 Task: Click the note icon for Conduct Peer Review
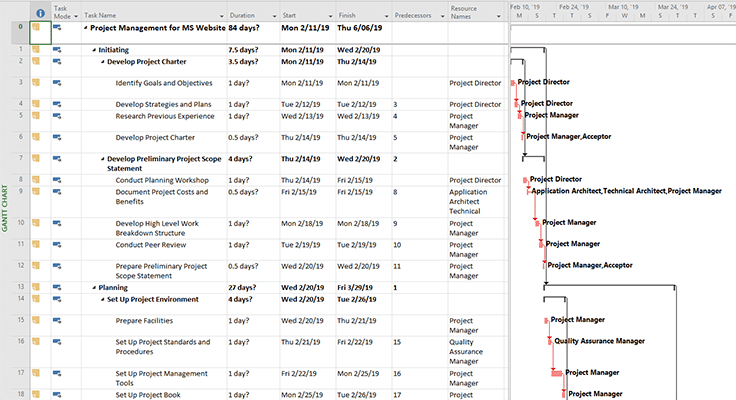pyautogui.click(x=36, y=244)
